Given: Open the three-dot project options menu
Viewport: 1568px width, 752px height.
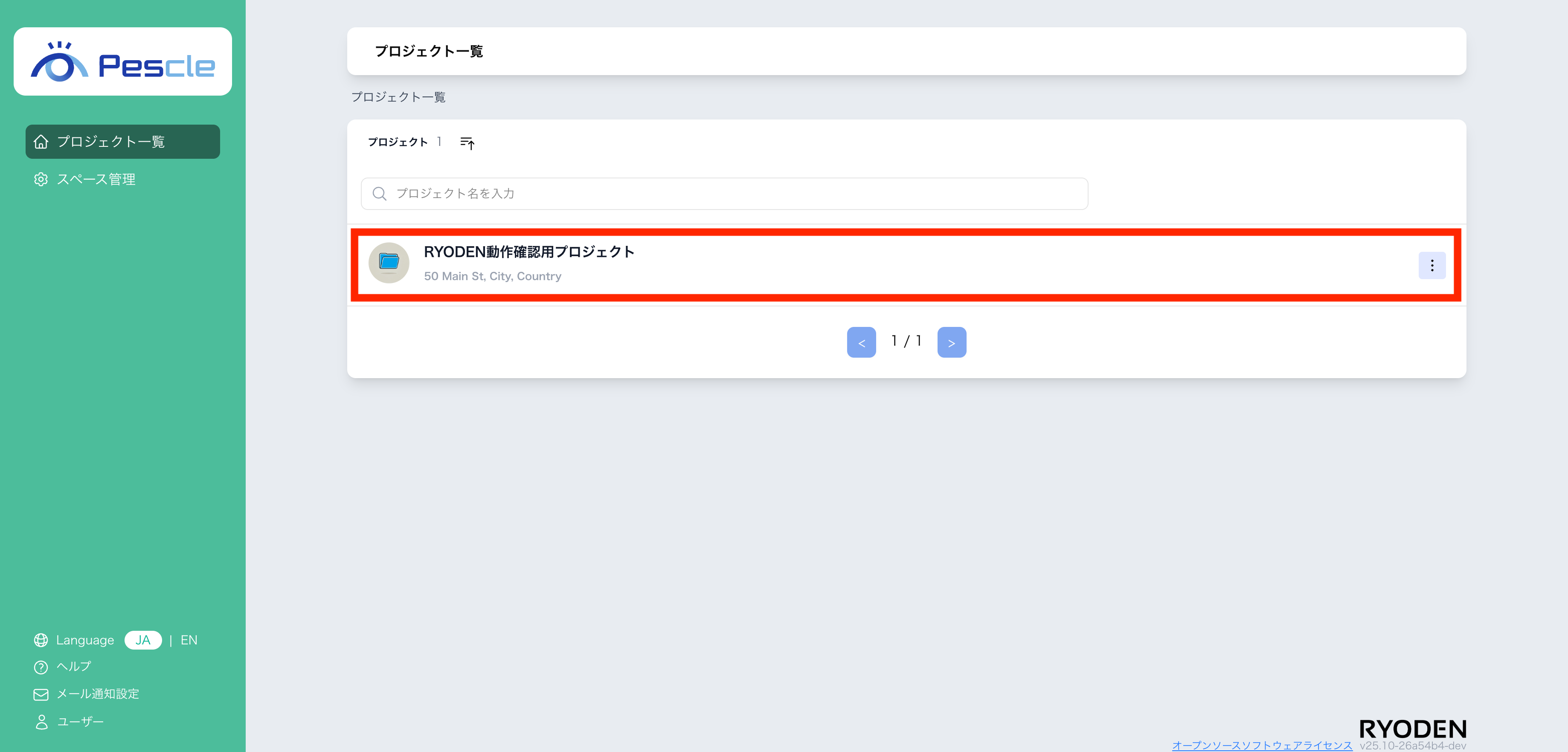Looking at the screenshot, I should pyautogui.click(x=1432, y=265).
